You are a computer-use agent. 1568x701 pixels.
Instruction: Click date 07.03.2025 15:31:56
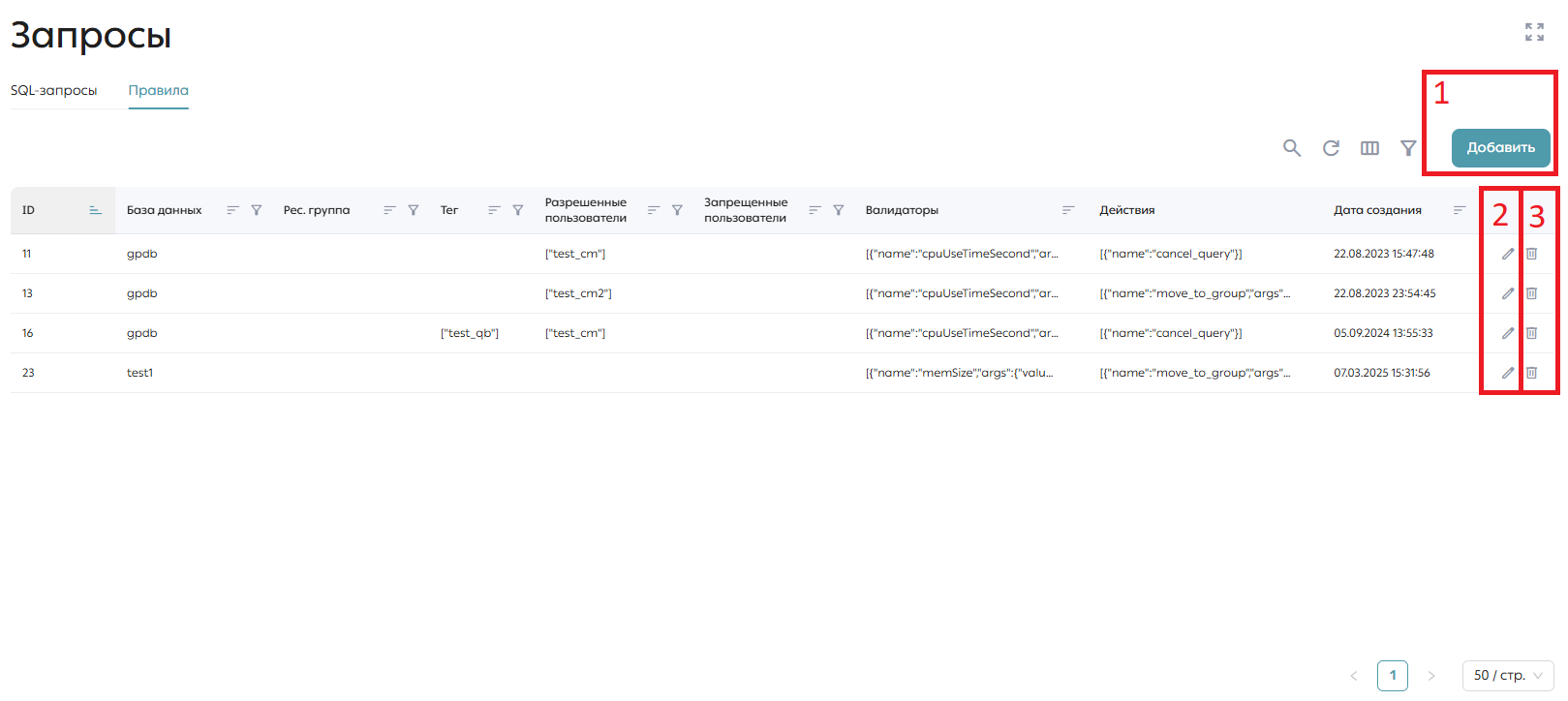click(x=1382, y=373)
